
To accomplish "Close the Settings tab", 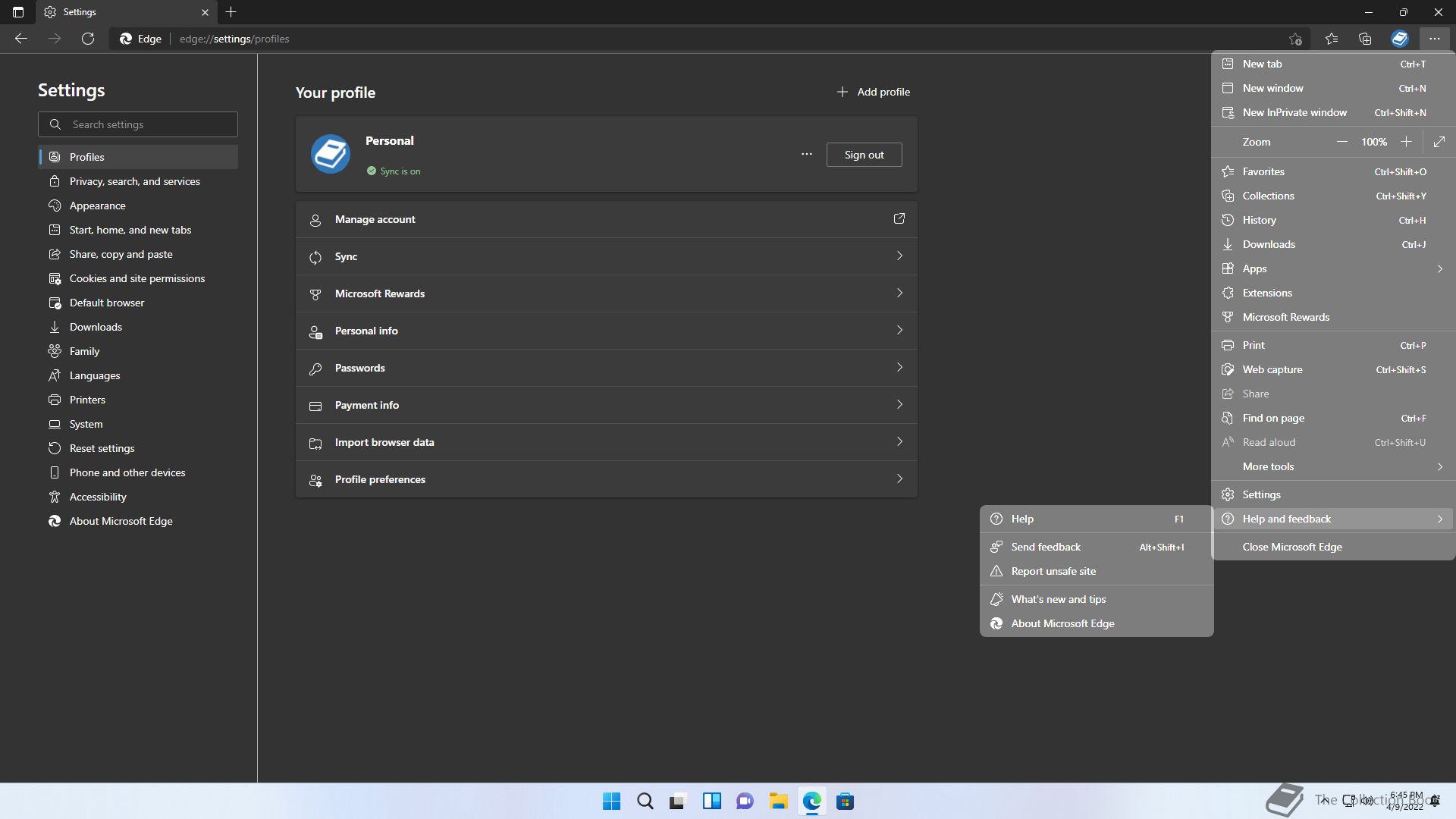I will (x=205, y=12).
